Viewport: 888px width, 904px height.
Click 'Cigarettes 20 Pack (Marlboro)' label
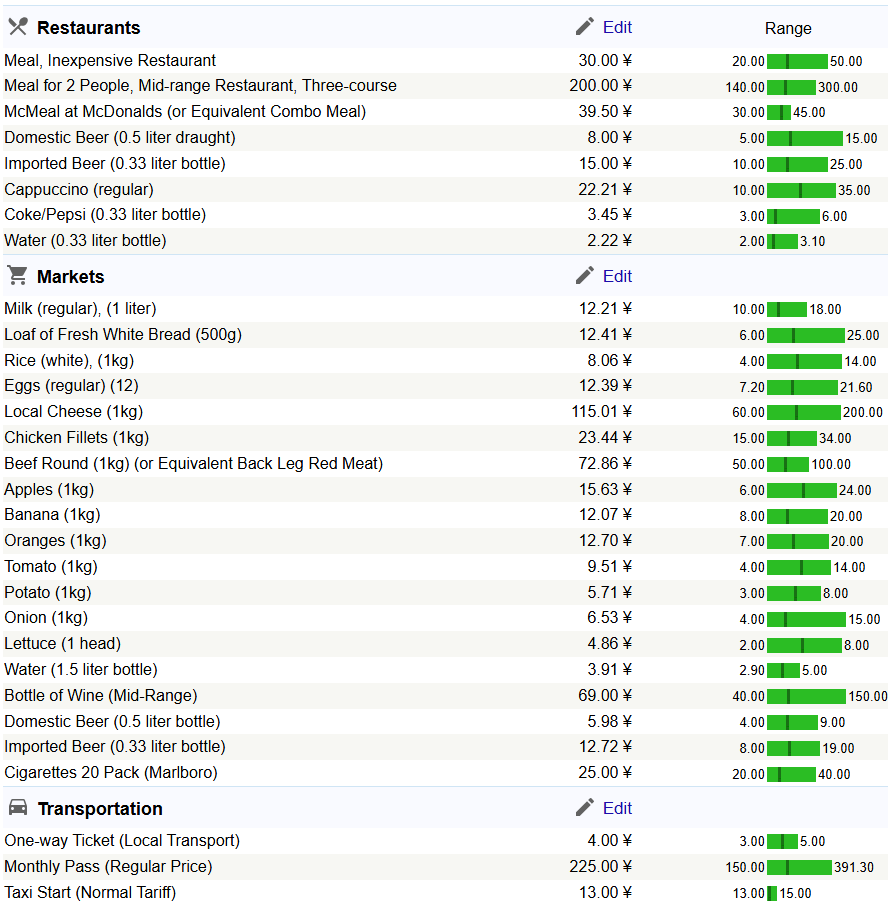(x=110, y=773)
